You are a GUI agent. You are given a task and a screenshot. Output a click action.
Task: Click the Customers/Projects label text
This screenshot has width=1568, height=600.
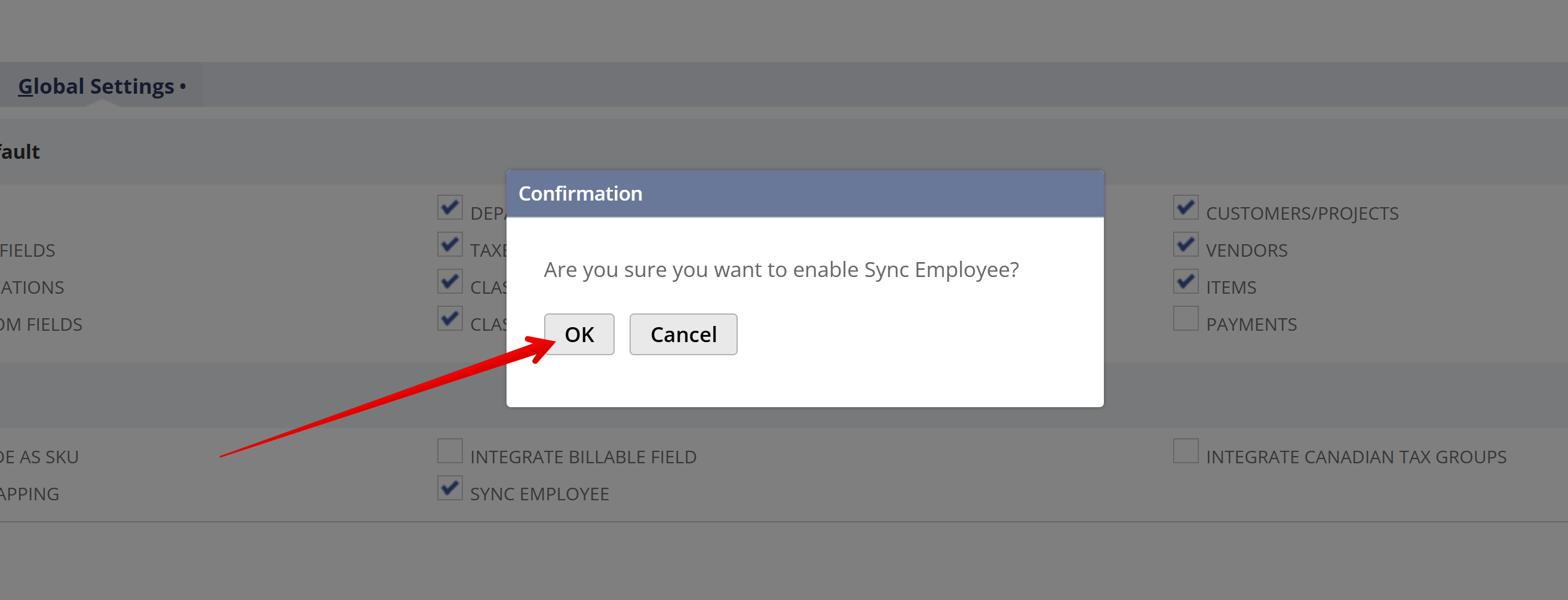1302,214
